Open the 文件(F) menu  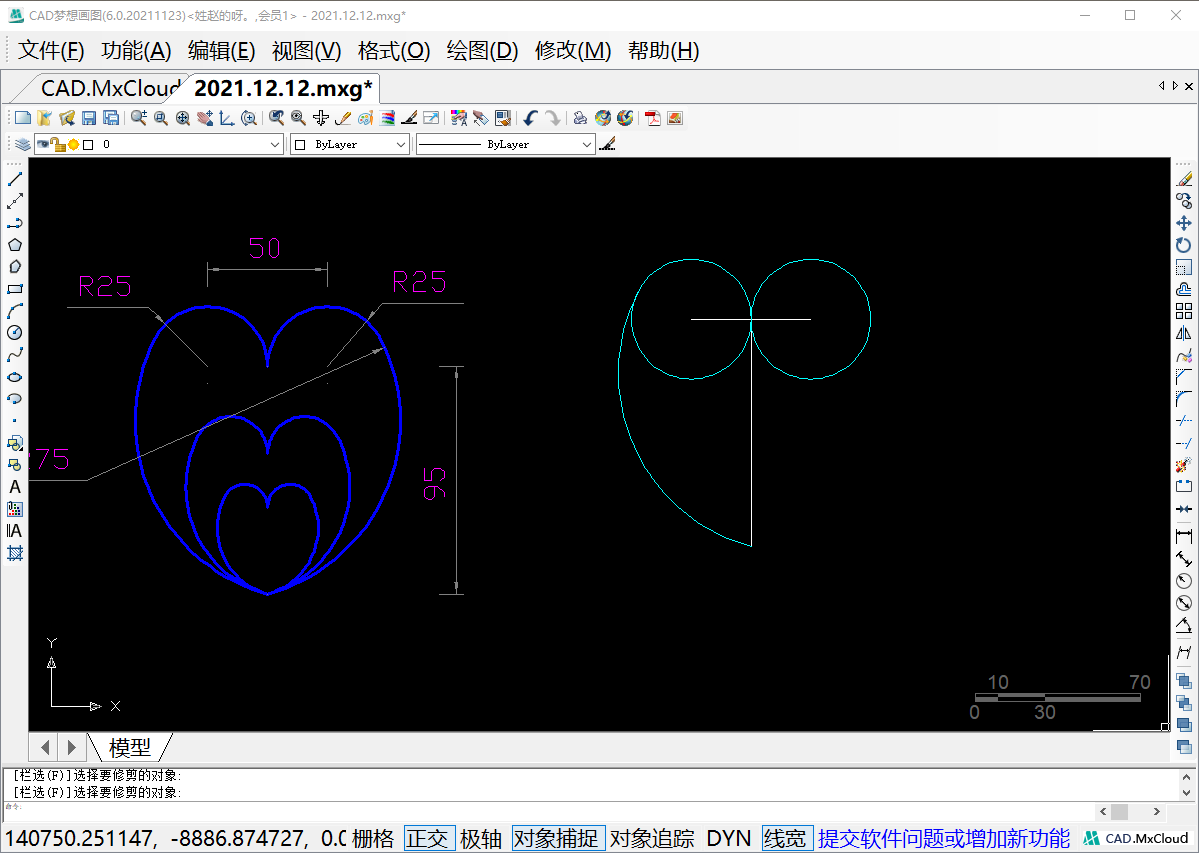(50, 50)
